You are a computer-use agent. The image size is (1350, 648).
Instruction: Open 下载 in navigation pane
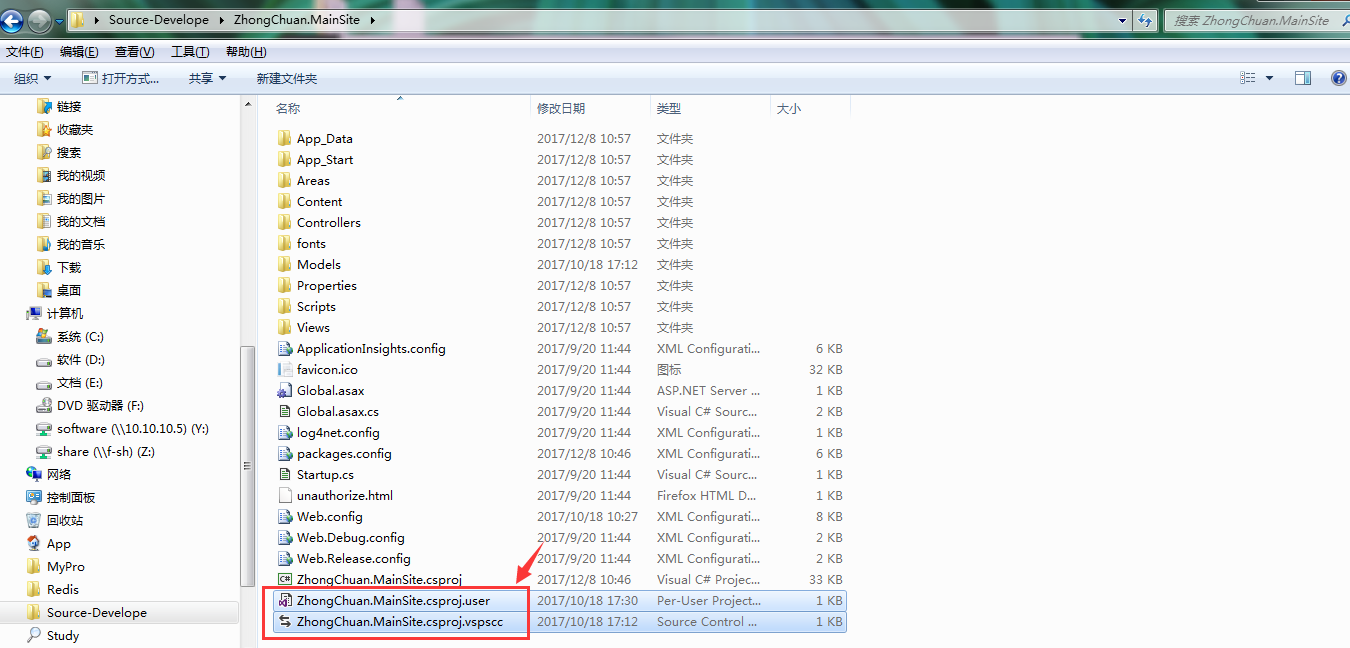point(69,268)
